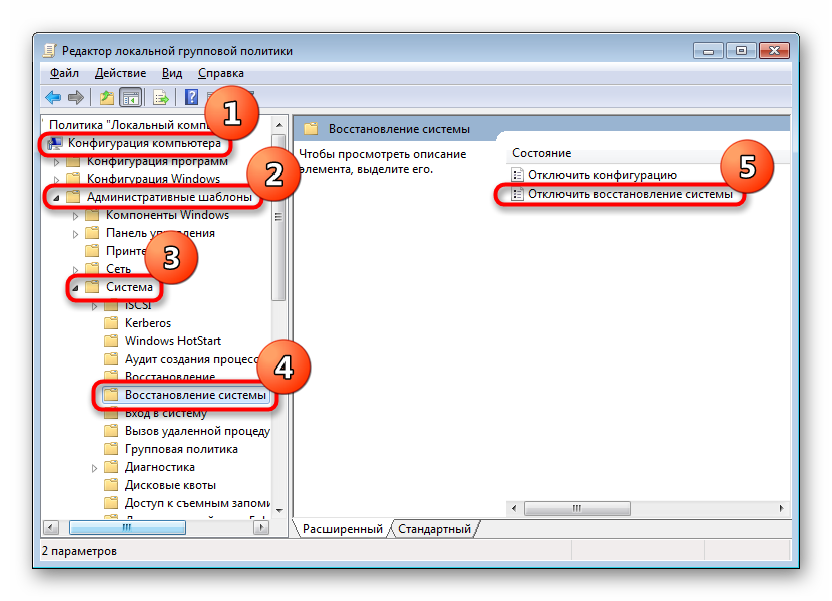Screen dimensions: 832x601
Task: Expand the Панель управления node
Action: click(x=75, y=234)
